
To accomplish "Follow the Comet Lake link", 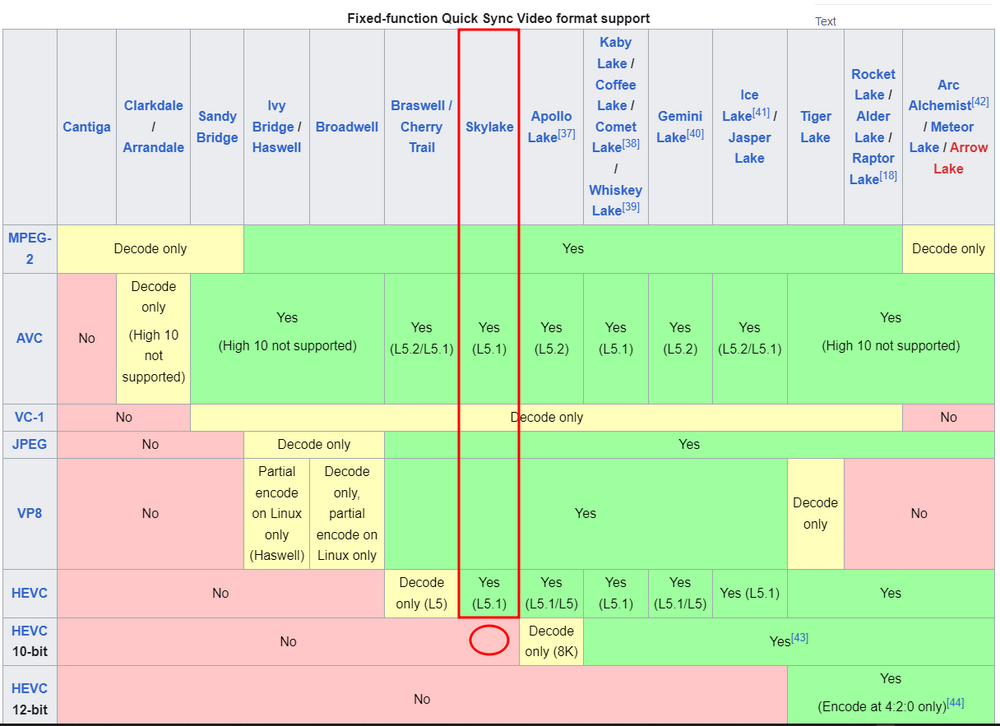I will (614, 137).
